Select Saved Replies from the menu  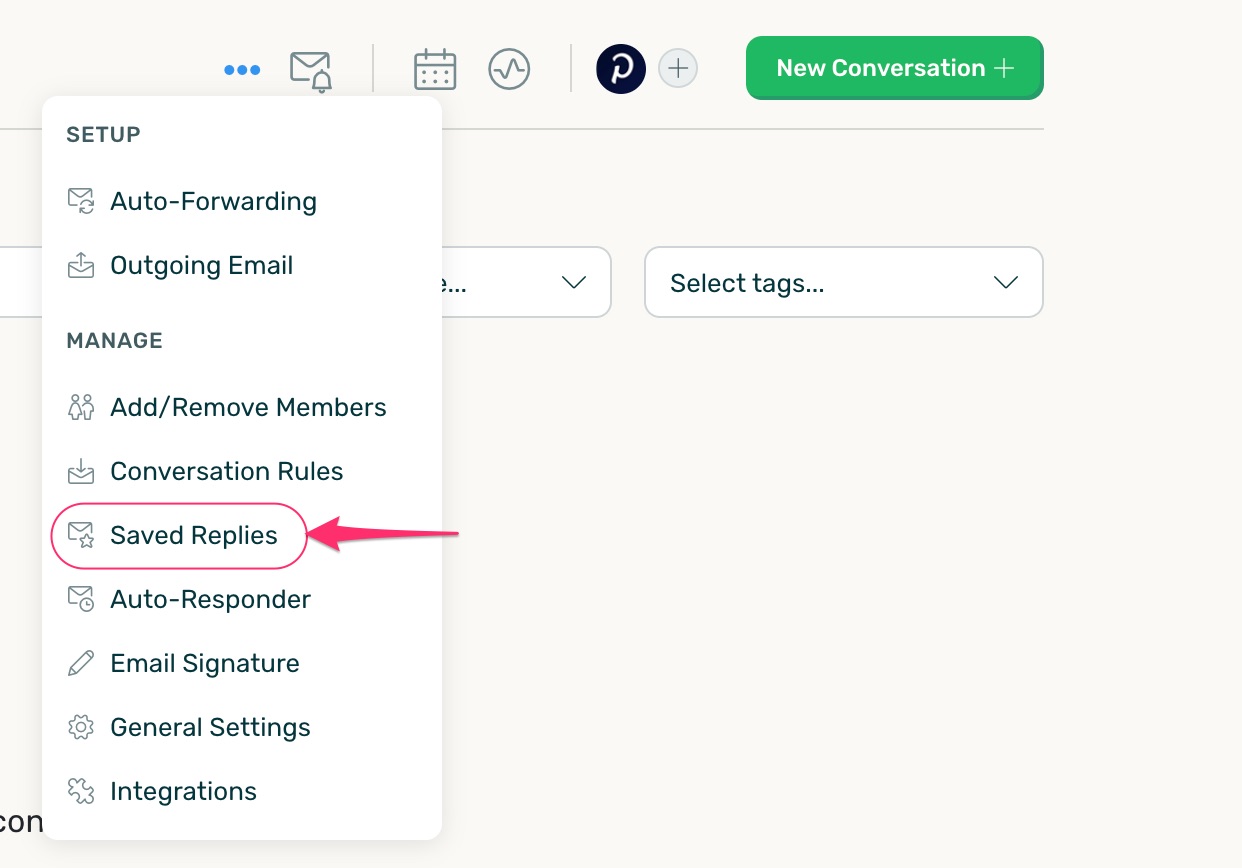(x=194, y=536)
